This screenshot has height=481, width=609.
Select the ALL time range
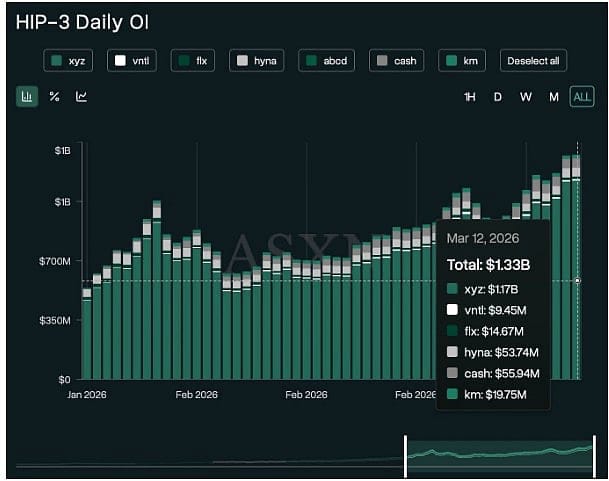[x=582, y=97]
